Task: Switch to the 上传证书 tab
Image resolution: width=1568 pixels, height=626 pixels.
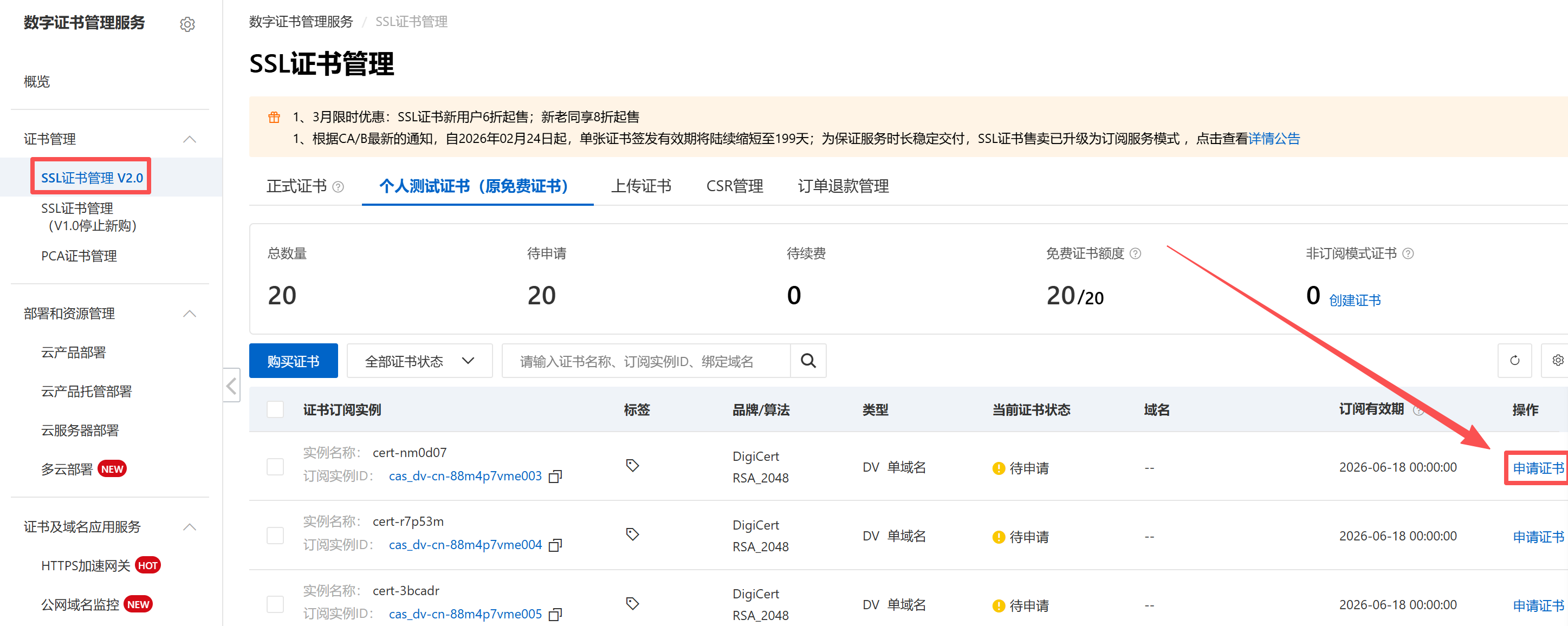Action: tap(641, 186)
